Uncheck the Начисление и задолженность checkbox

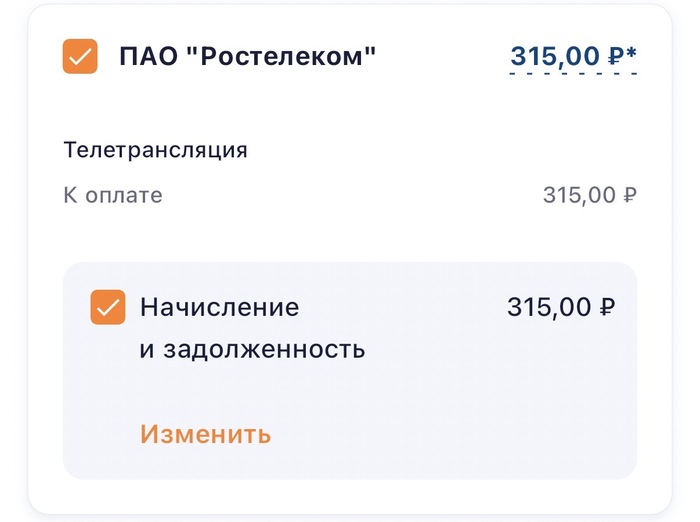tap(108, 307)
